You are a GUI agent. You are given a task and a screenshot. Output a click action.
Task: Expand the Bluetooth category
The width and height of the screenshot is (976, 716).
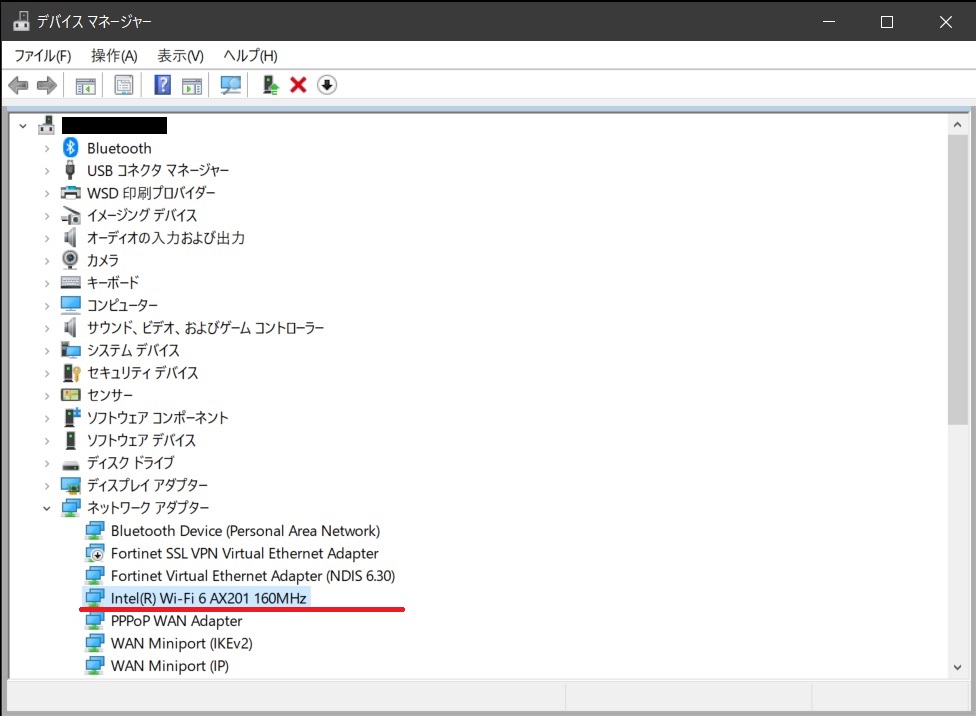tap(46, 148)
